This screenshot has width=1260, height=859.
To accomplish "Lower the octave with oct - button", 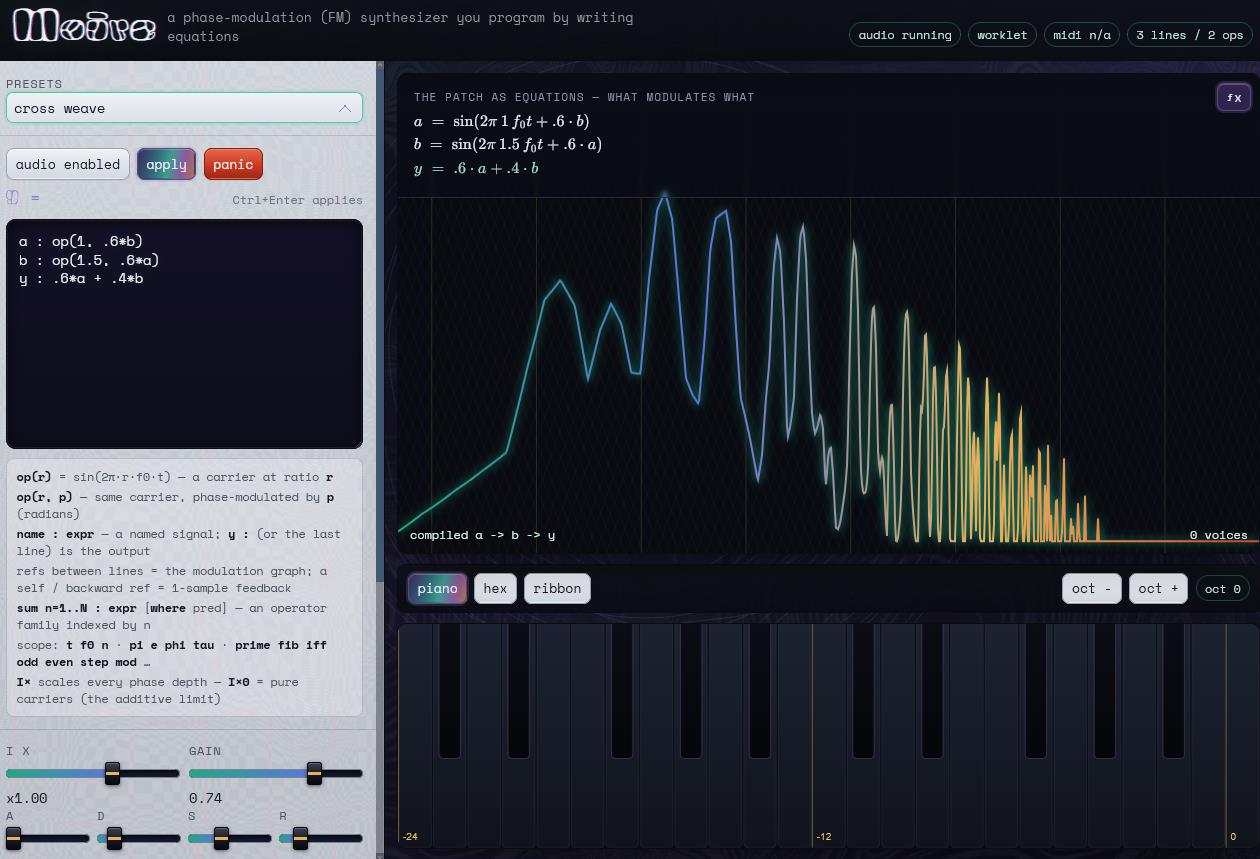I will [x=1091, y=588].
